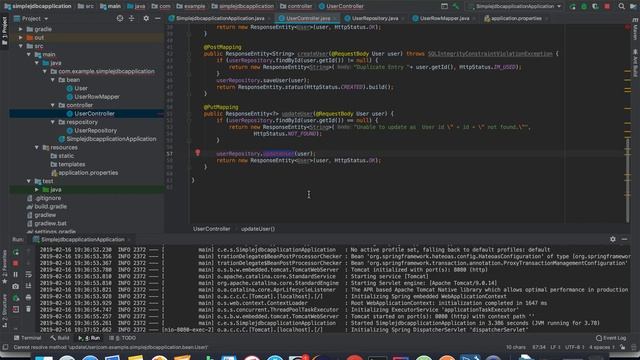Hide the Project panel with minus icon
This screenshot has height=360, width=640.
pos(158,18)
